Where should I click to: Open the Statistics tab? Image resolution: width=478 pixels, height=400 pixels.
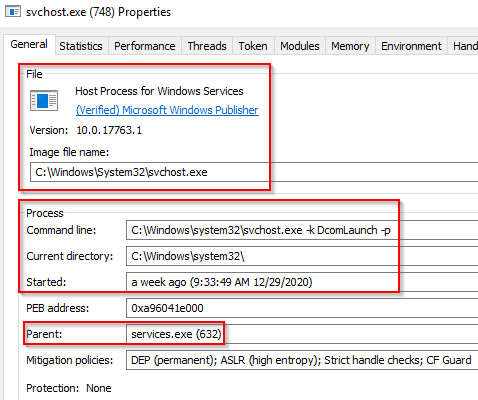point(81,46)
